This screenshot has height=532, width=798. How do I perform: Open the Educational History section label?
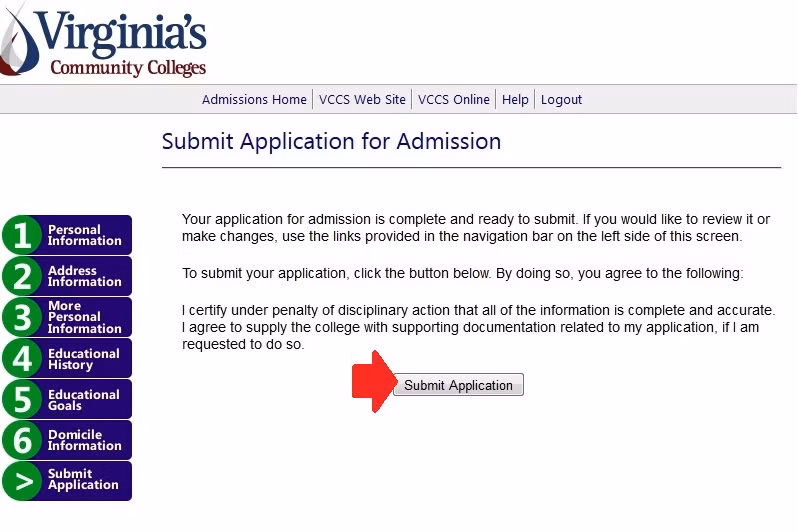click(x=84, y=359)
